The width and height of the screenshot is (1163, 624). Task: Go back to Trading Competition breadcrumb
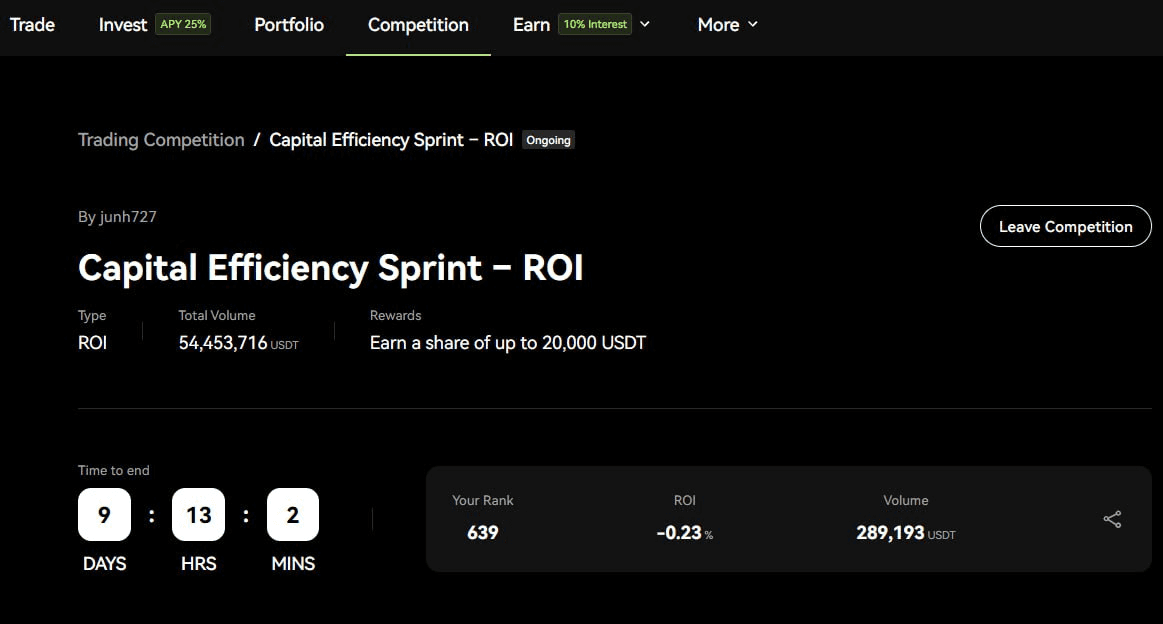pyautogui.click(x=161, y=140)
